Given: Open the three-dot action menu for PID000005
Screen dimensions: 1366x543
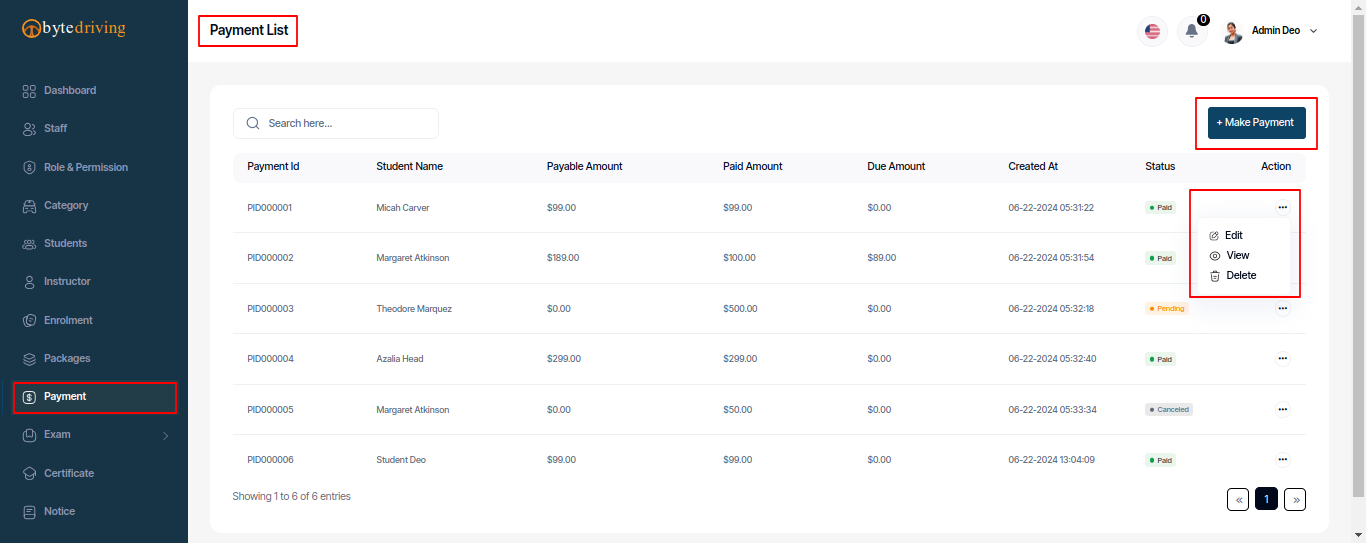Looking at the screenshot, I should (1283, 409).
